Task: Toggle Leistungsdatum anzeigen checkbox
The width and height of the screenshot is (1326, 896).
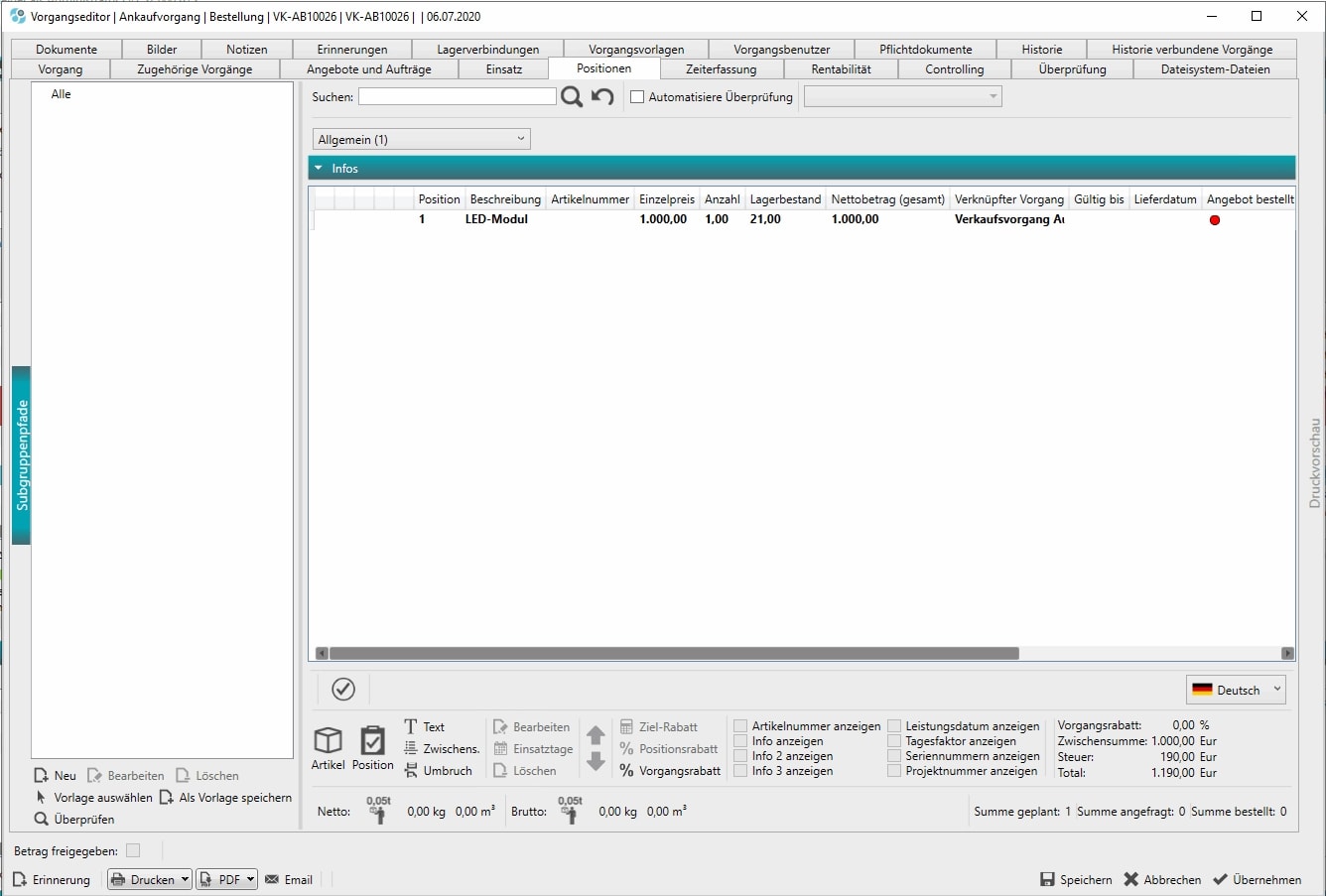Action: point(894,725)
